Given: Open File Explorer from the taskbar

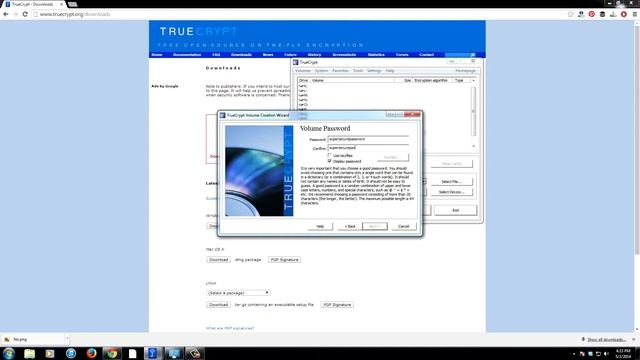Looking at the screenshot, I should 29,353.
